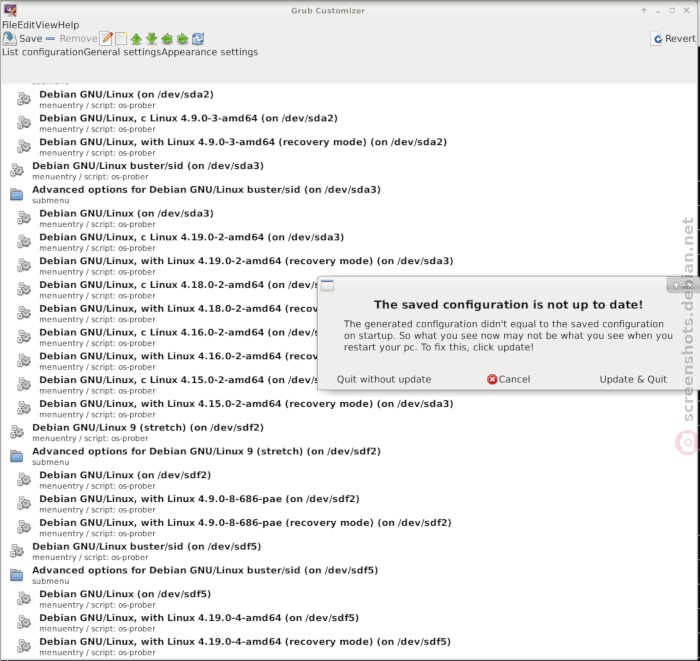Select Debian GNU/Linux (on /dev/sda2) entry
Viewport: 700px width, 661px height.
pyautogui.click(x=126, y=100)
